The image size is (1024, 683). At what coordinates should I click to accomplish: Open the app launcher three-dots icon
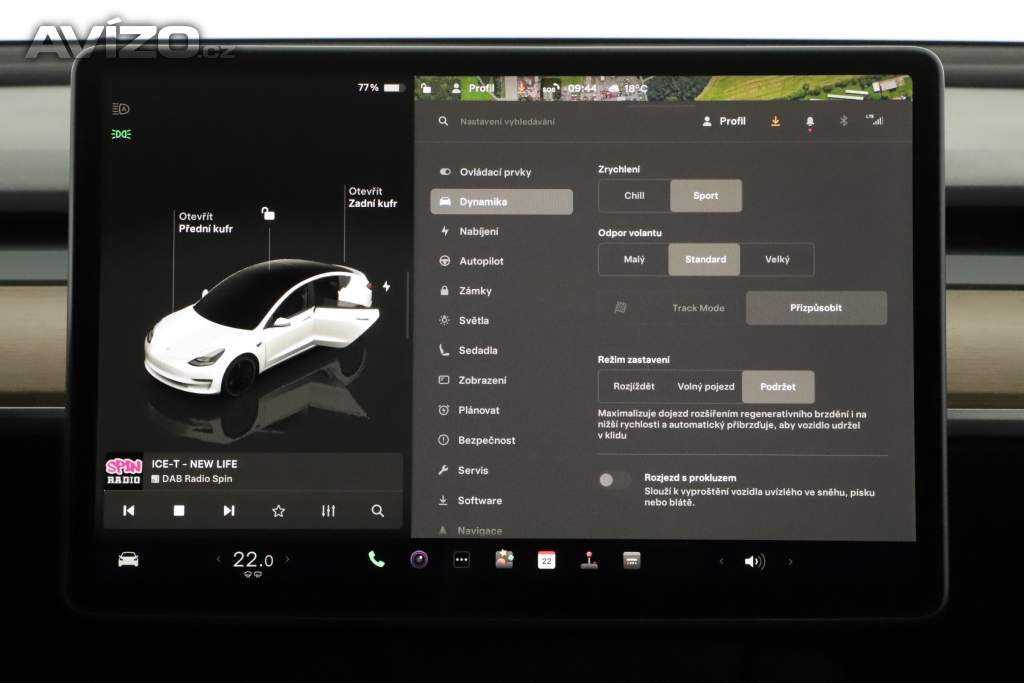coord(462,560)
